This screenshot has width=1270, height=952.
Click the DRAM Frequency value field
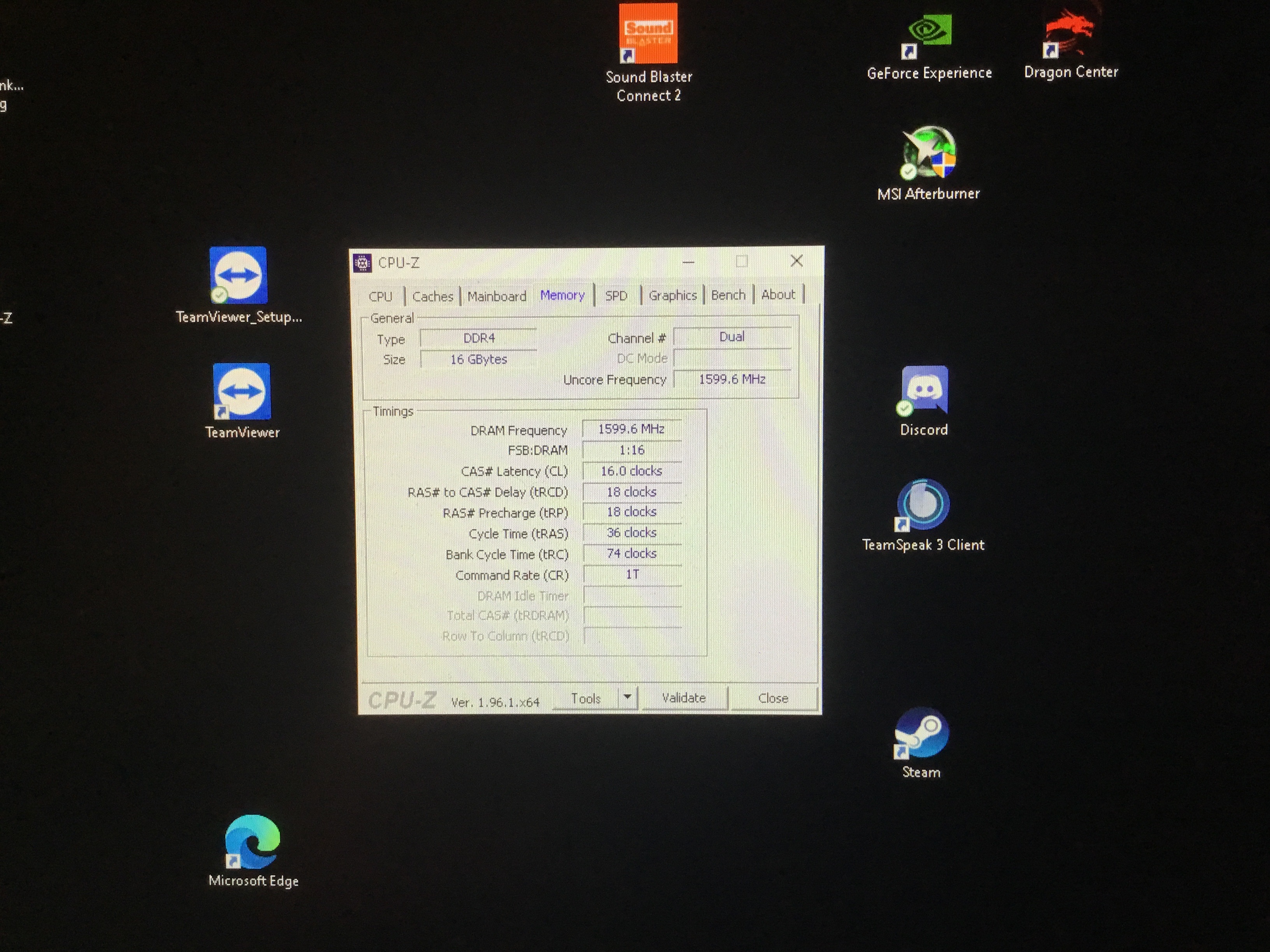tap(631, 429)
